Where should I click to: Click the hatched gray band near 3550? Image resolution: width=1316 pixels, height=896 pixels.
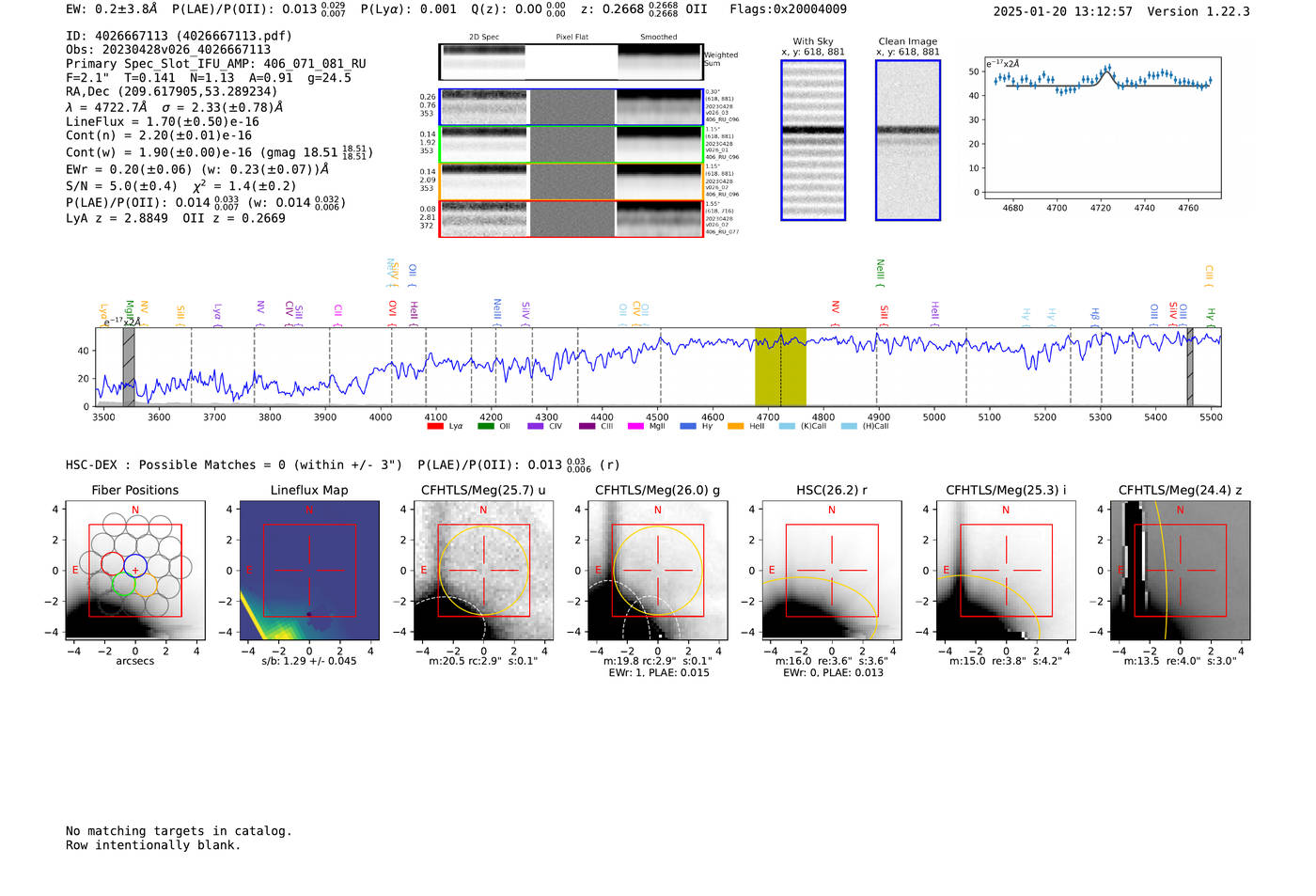point(129,368)
